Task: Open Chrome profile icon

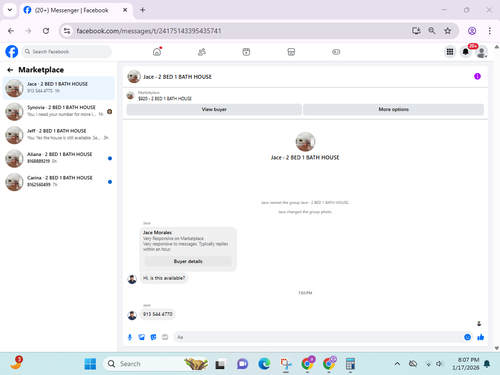Action: click(472, 31)
